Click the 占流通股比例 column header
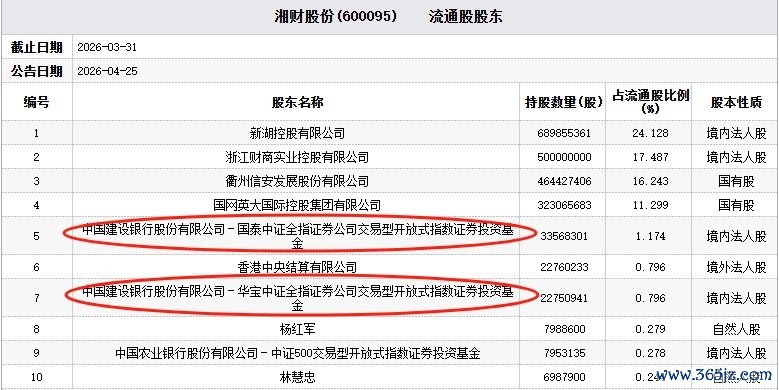The image size is (779, 390). (x=649, y=101)
